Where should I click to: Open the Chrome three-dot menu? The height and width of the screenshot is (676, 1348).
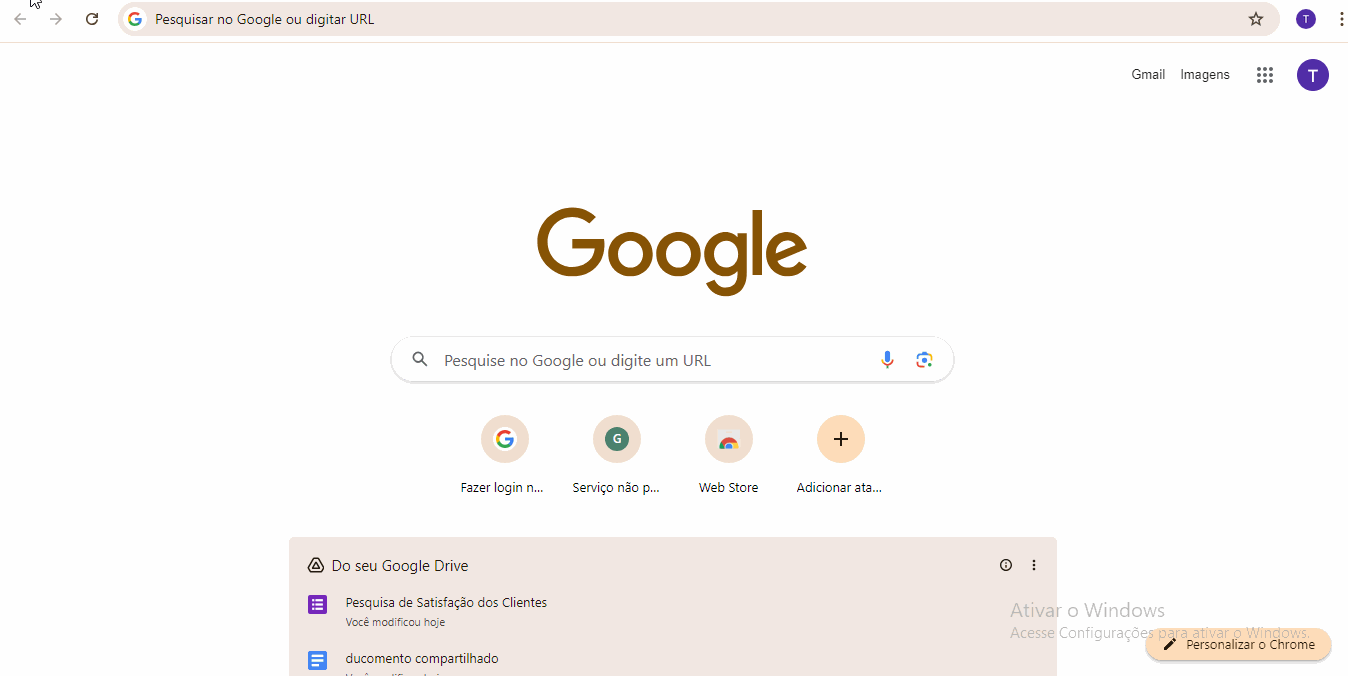click(1341, 19)
